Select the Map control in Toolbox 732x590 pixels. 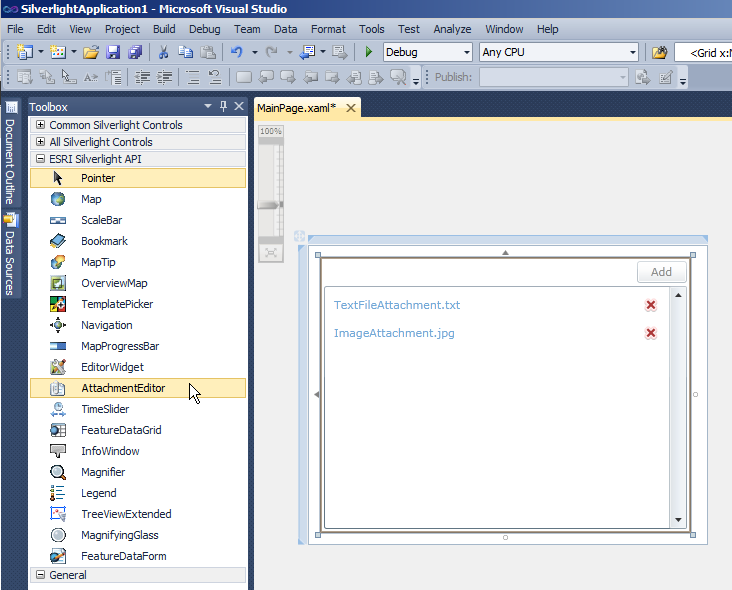tap(138, 199)
